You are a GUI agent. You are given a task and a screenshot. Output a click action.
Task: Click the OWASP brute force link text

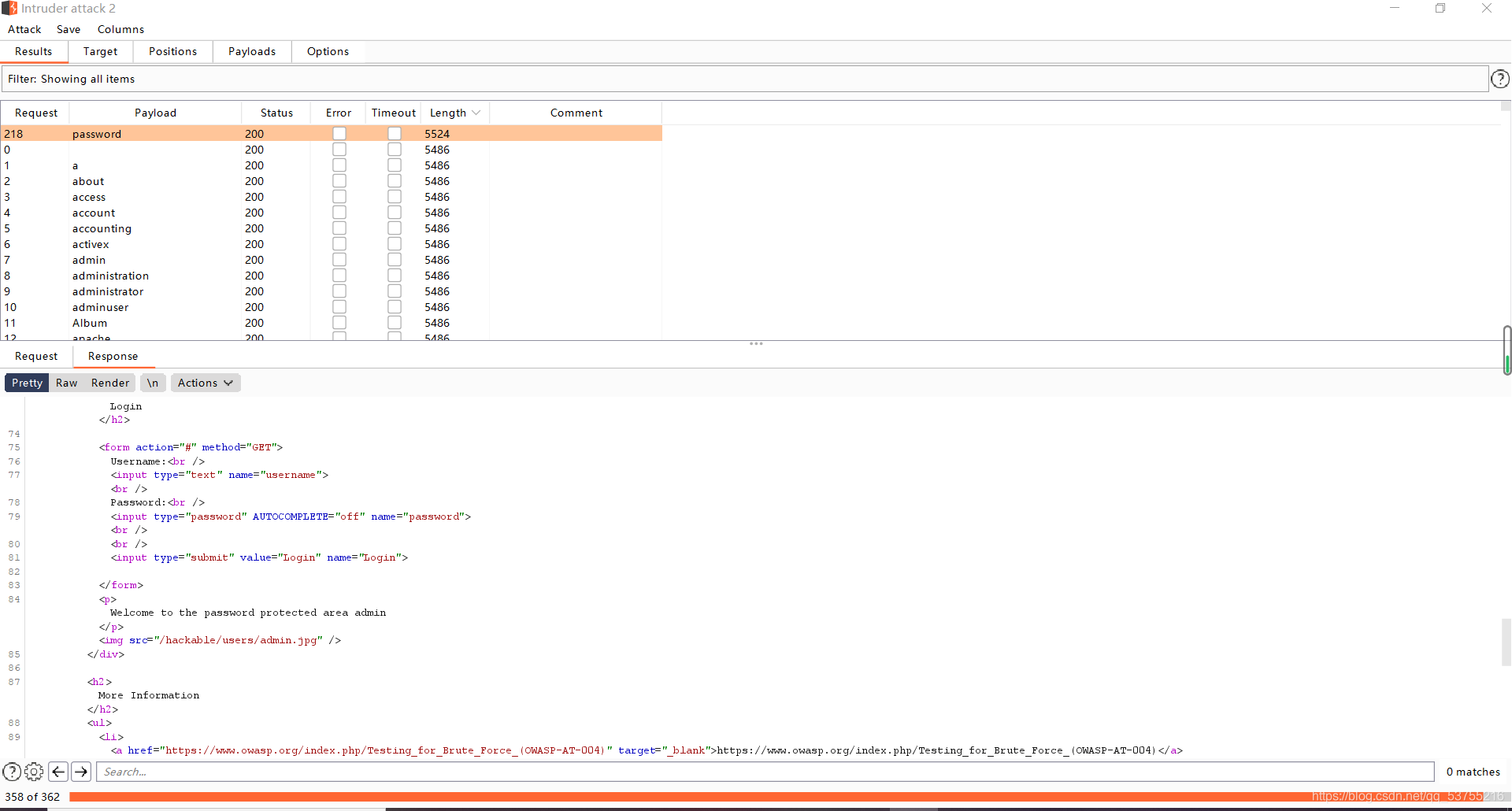point(936,750)
